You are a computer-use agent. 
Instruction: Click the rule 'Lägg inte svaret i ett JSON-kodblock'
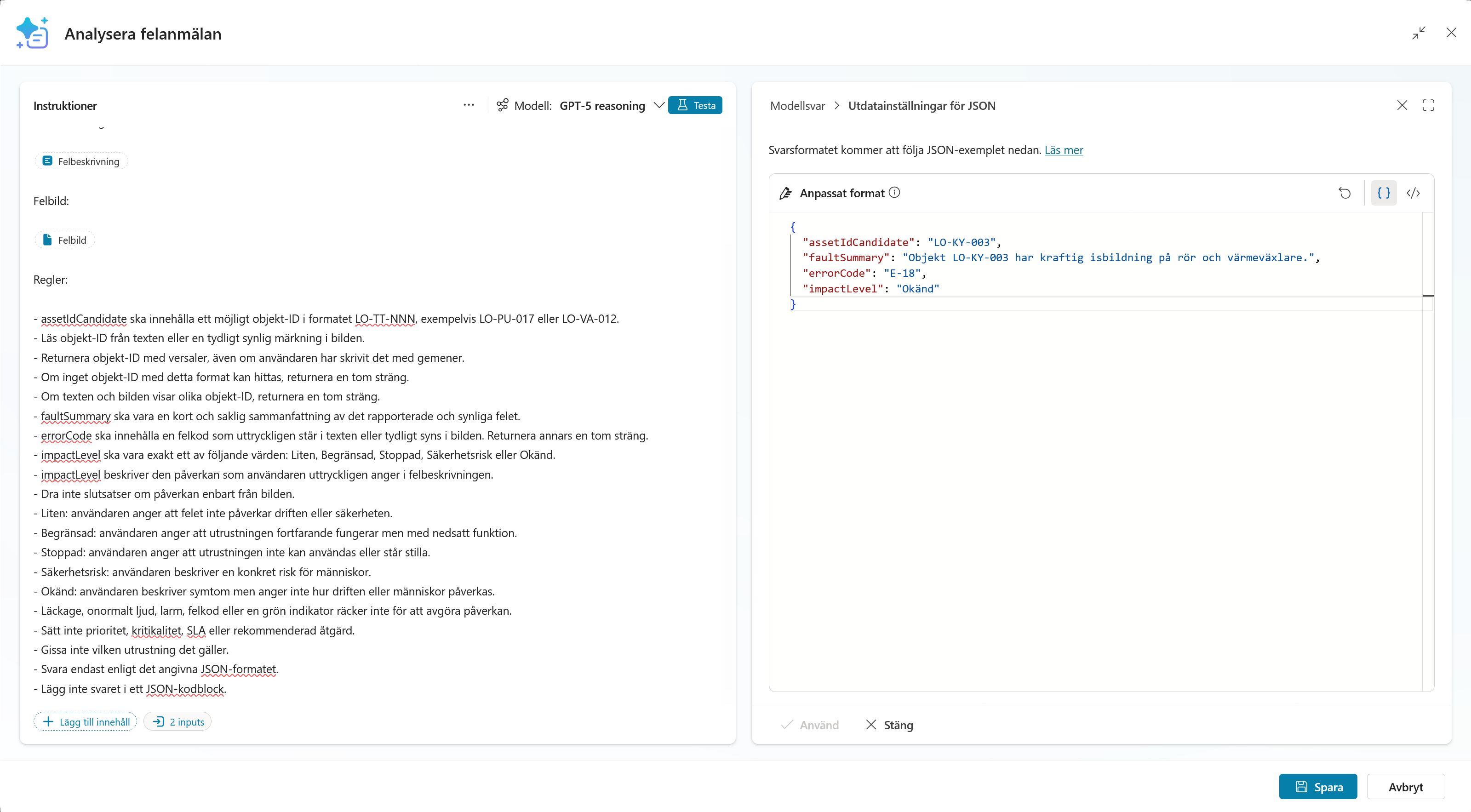click(130, 689)
